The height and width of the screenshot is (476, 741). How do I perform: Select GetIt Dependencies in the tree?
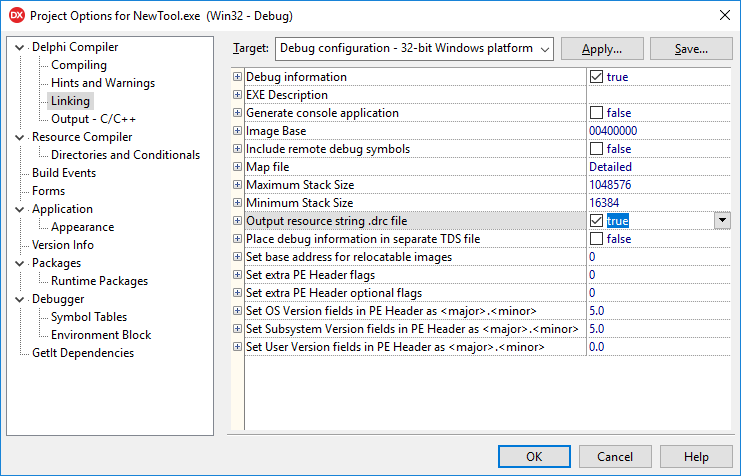pos(83,353)
